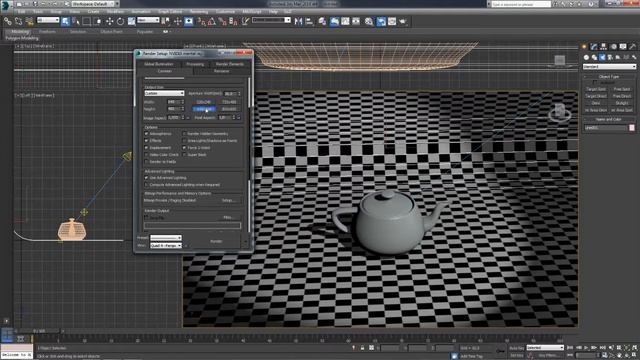Click the Target Spot light button
Image resolution: width=640 pixels, height=360 pixels.
[596, 89]
